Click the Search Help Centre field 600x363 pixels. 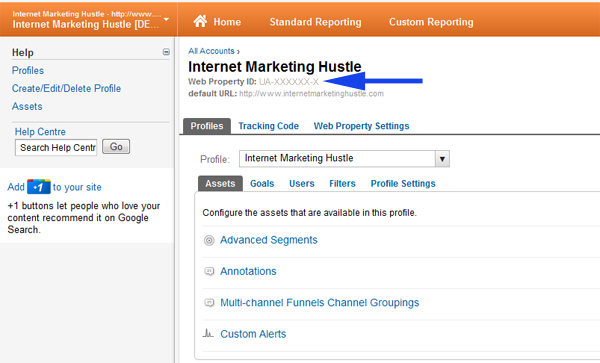(x=56, y=147)
